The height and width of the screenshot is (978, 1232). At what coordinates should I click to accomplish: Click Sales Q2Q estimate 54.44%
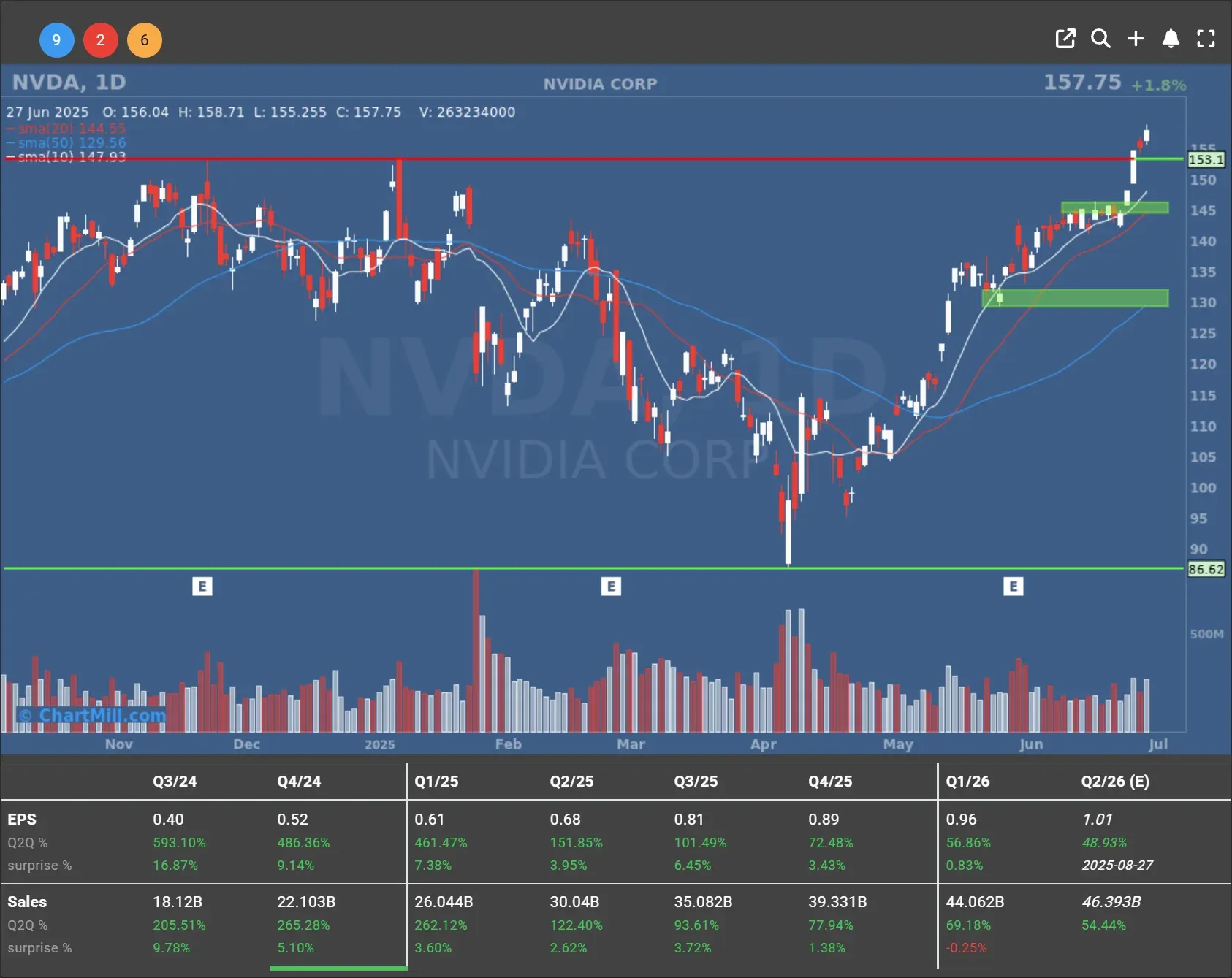(1103, 925)
